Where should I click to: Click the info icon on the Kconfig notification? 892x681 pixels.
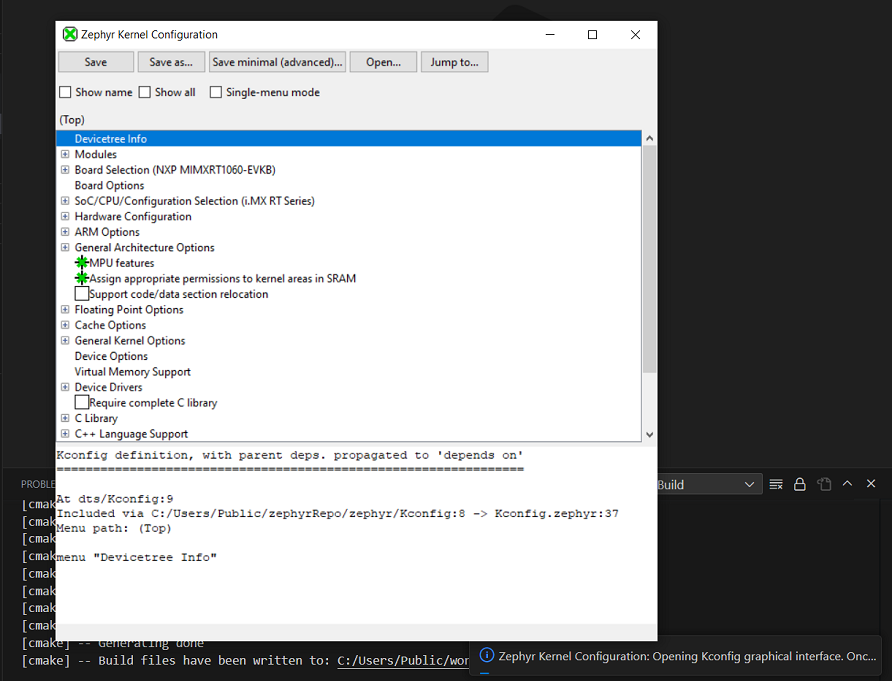tap(486, 655)
